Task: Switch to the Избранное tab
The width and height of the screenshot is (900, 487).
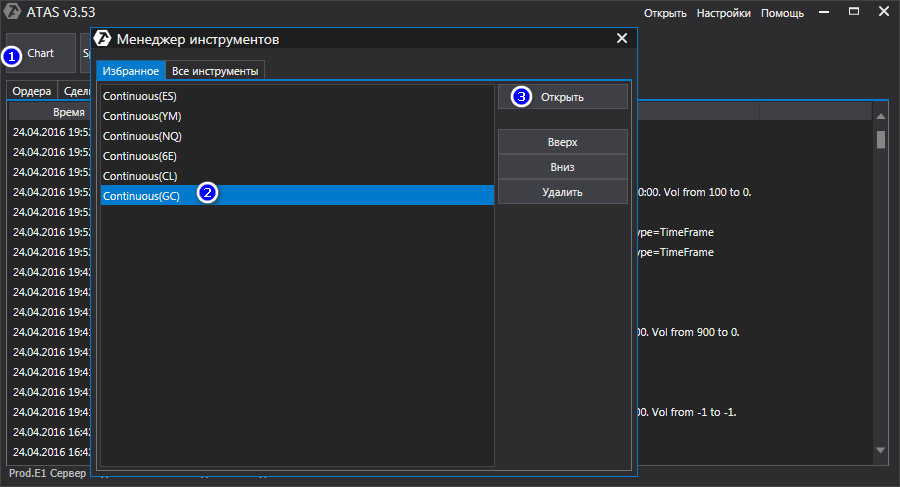Action: pyautogui.click(x=130, y=72)
